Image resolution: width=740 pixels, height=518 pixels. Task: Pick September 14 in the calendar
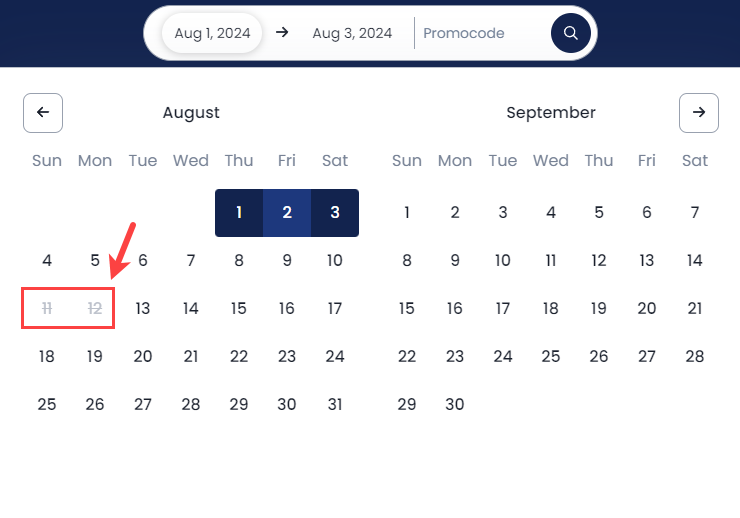pyautogui.click(x=695, y=261)
